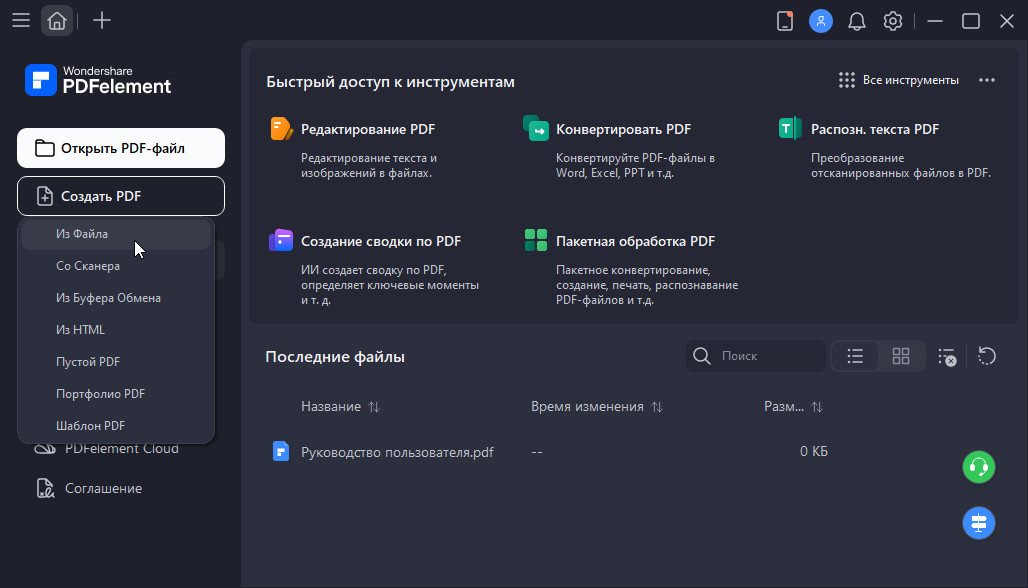Click Открыть PDF-файл button
Viewport: 1028px width, 588px height.
pyautogui.click(x=121, y=148)
